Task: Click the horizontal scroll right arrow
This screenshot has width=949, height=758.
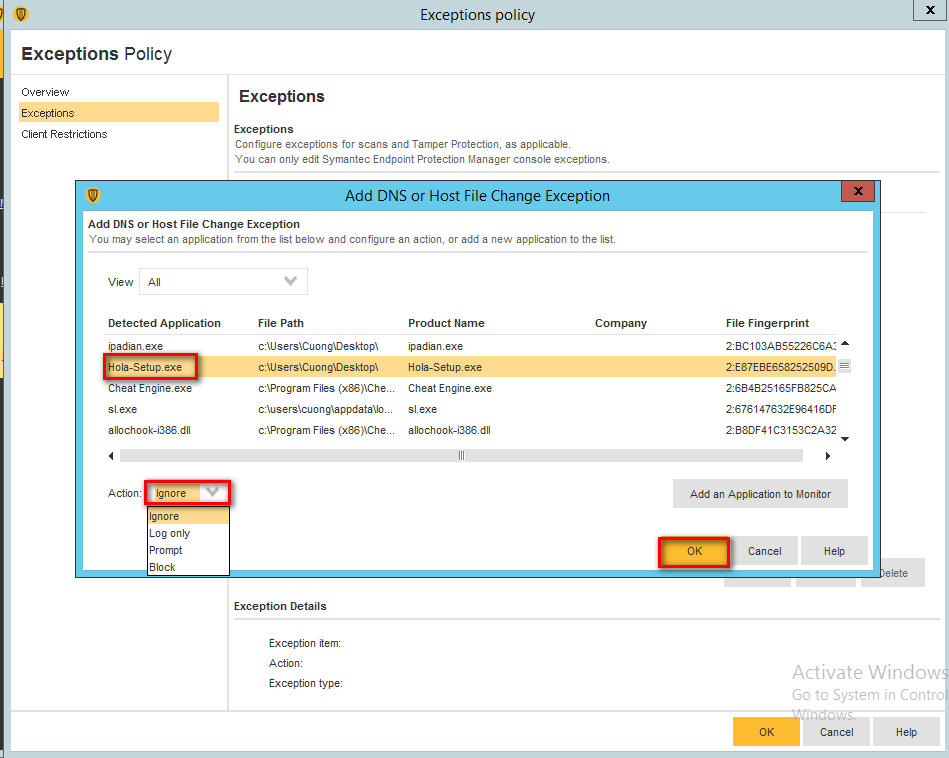Action: click(828, 456)
